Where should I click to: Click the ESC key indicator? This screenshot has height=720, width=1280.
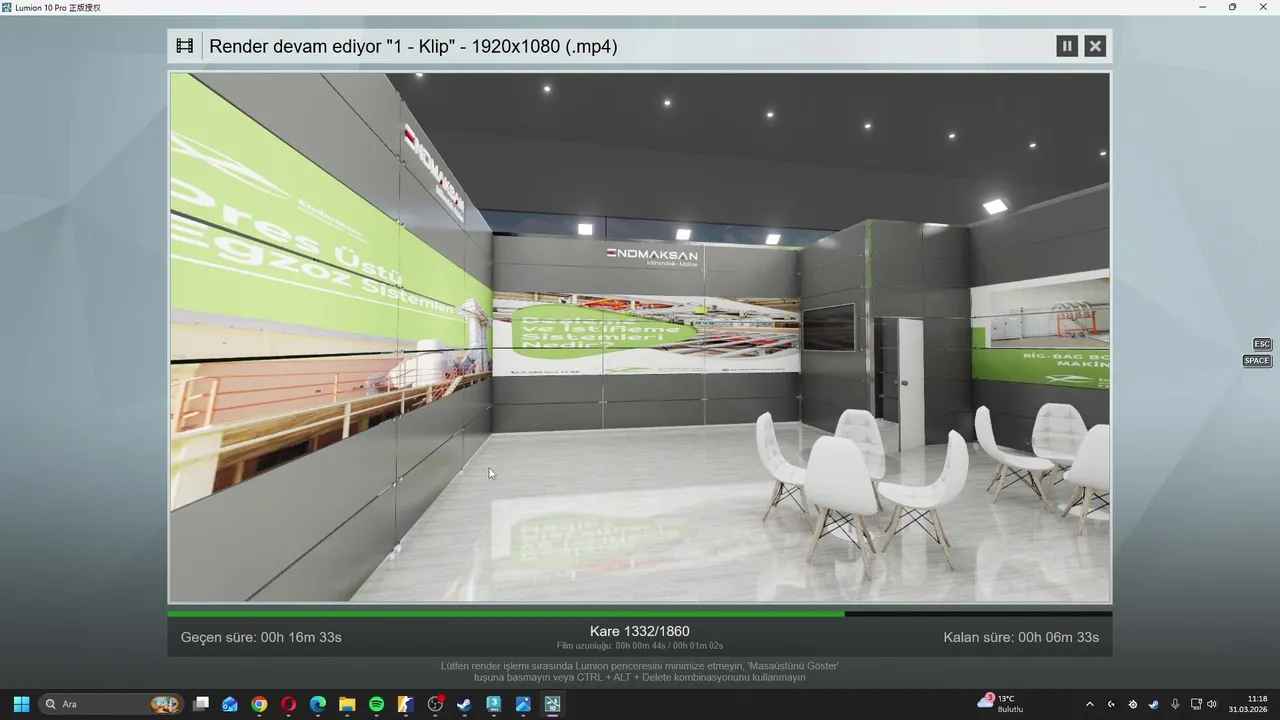coord(1262,344)
